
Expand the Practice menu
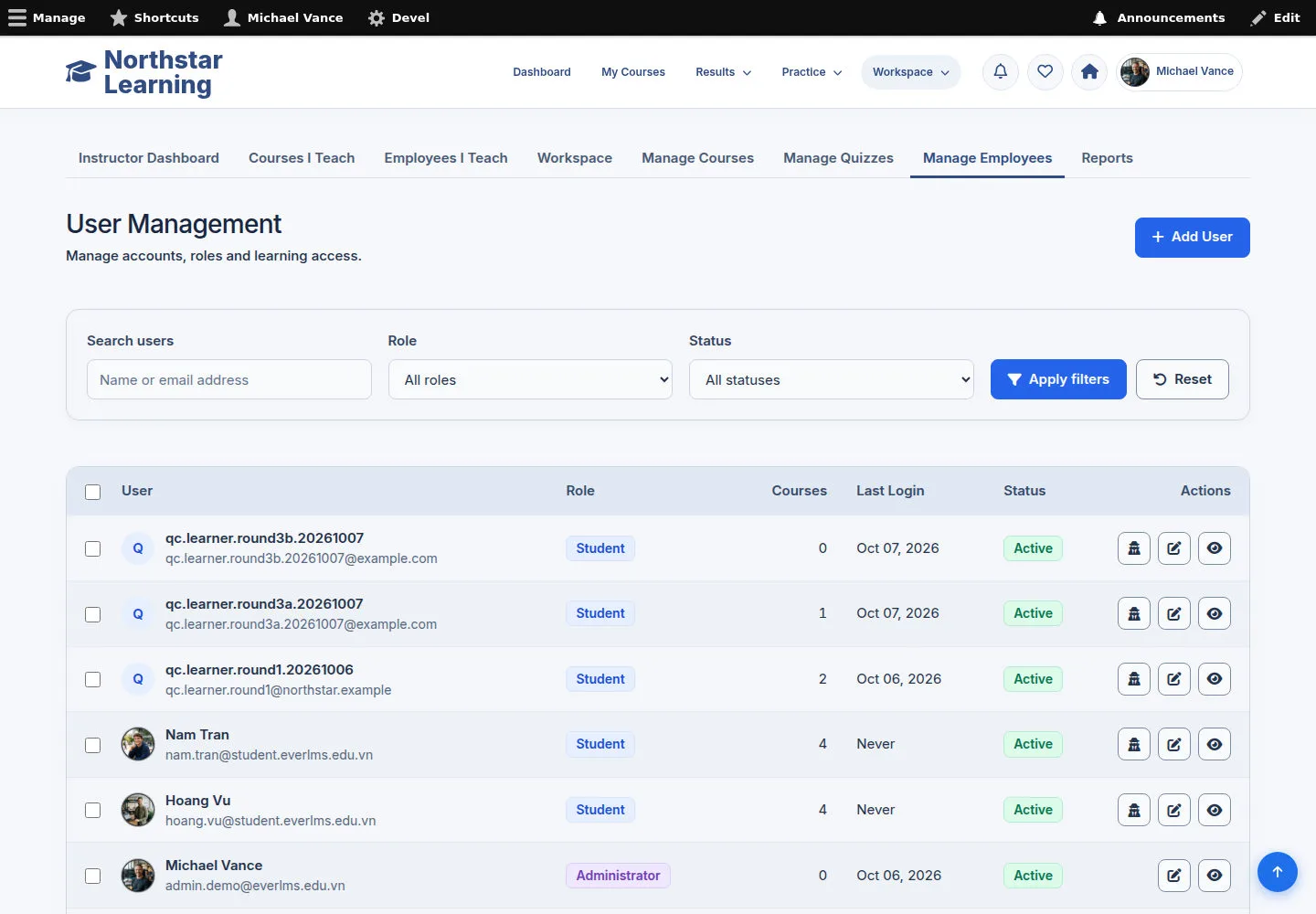[812, 72]
